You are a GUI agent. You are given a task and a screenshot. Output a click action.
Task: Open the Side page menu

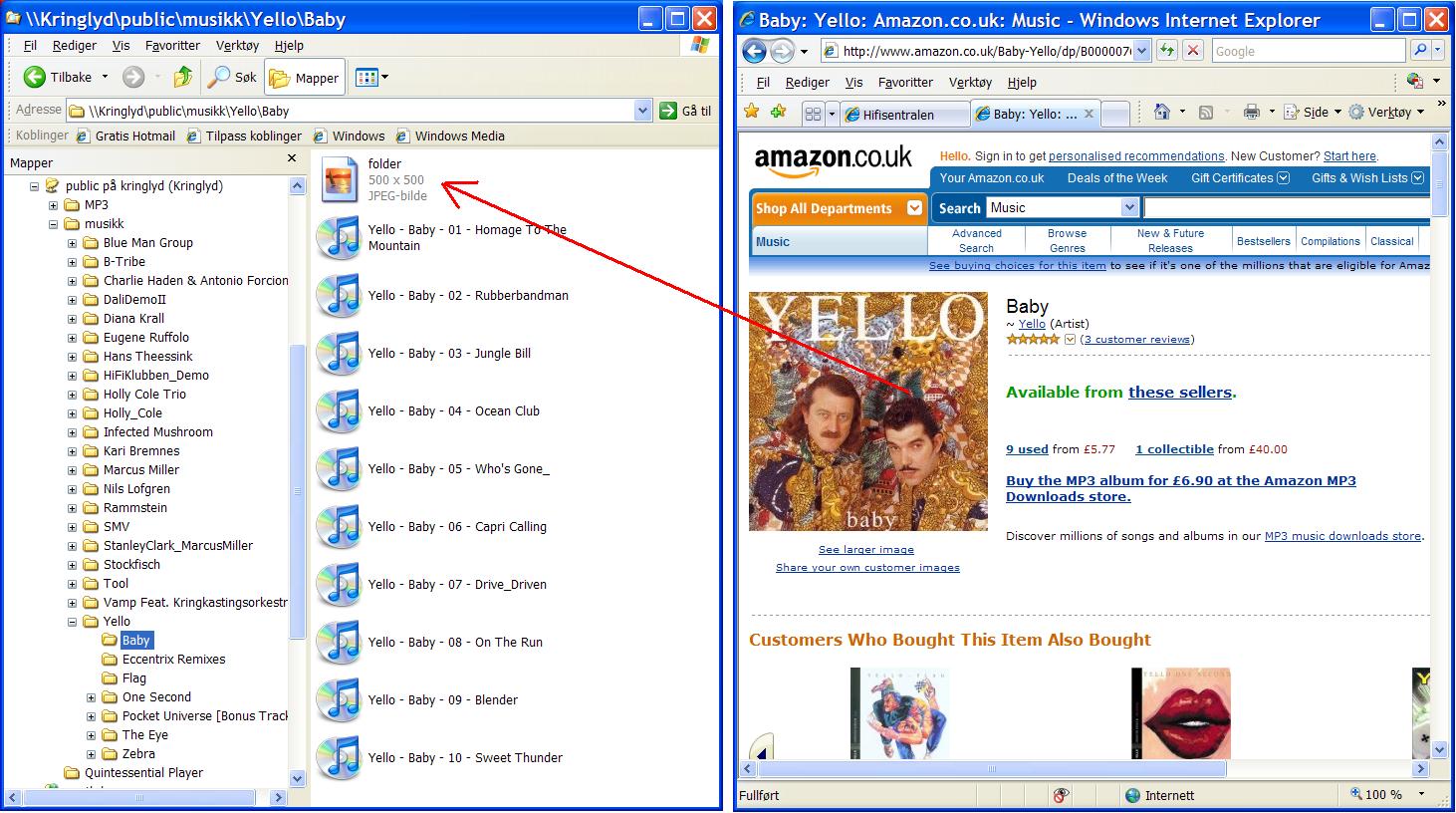pos(1312,112)
